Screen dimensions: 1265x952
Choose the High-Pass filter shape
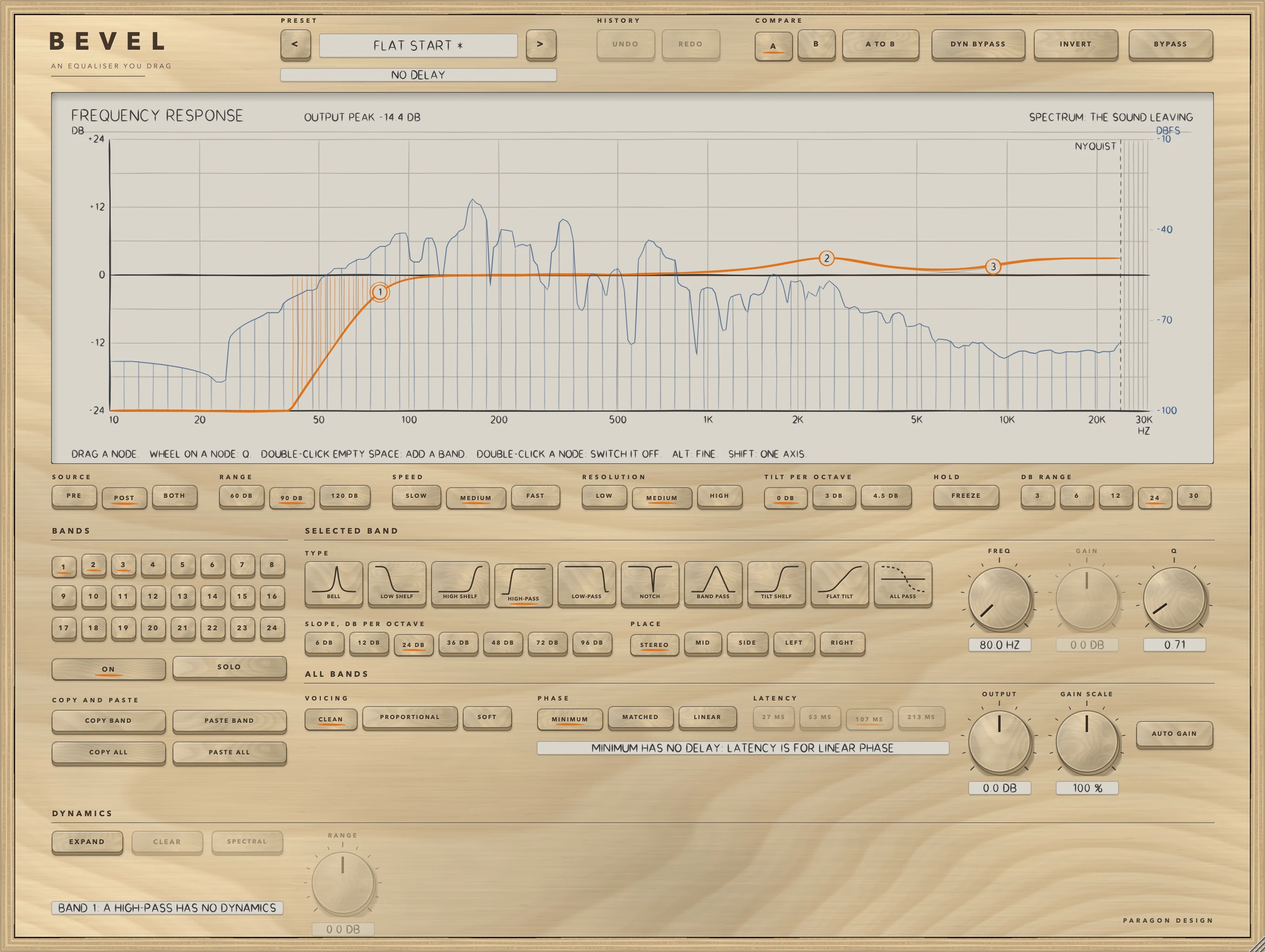(523, 585)
